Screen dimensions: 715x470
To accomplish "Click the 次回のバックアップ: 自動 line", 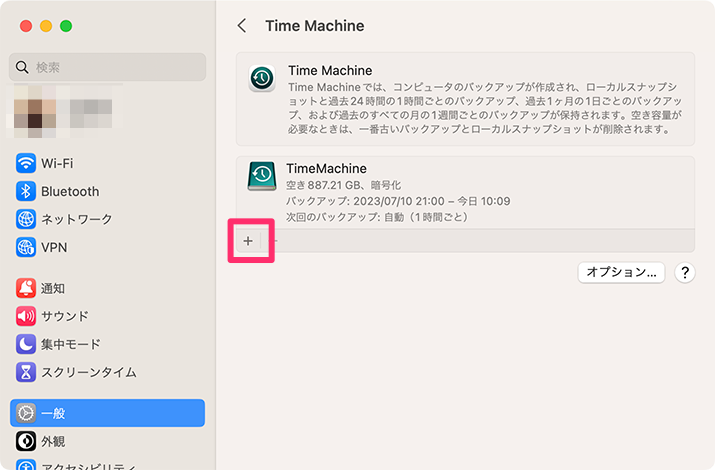I will click(x=377, y=217).
